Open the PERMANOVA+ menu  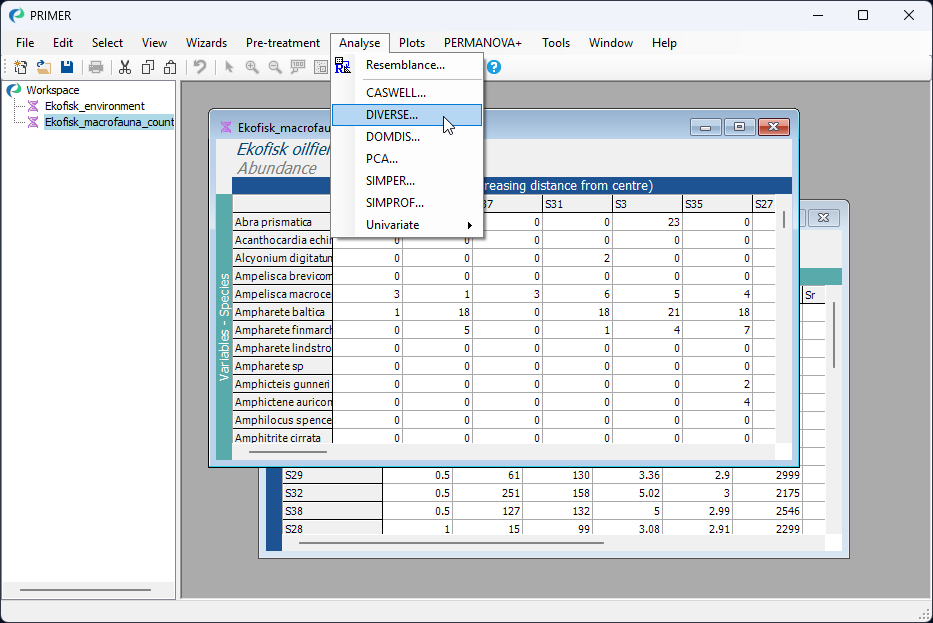483,43
